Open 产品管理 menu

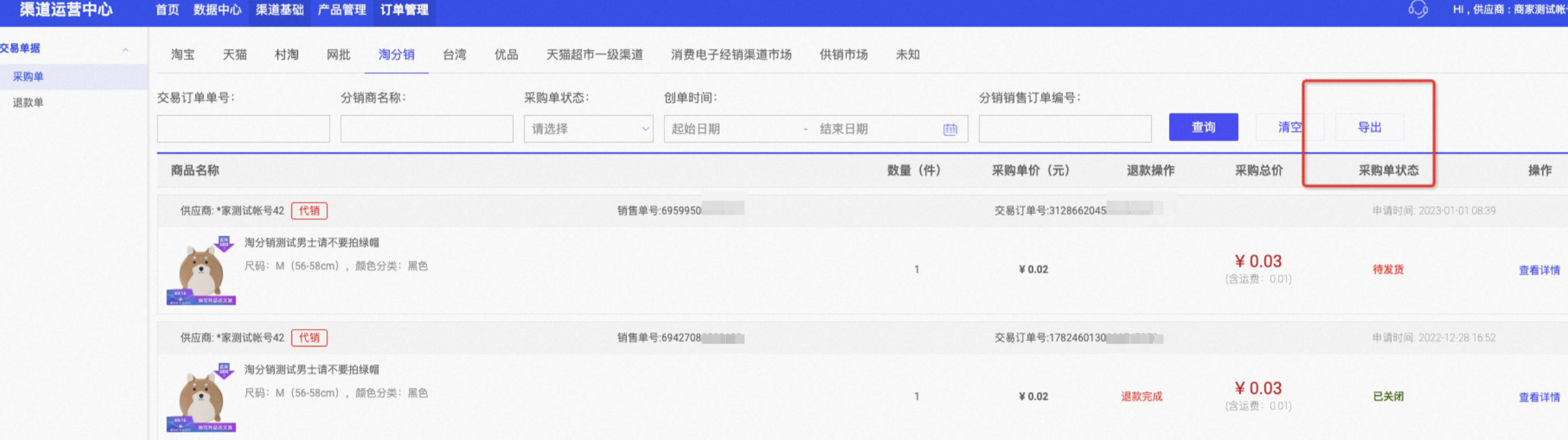342,10
